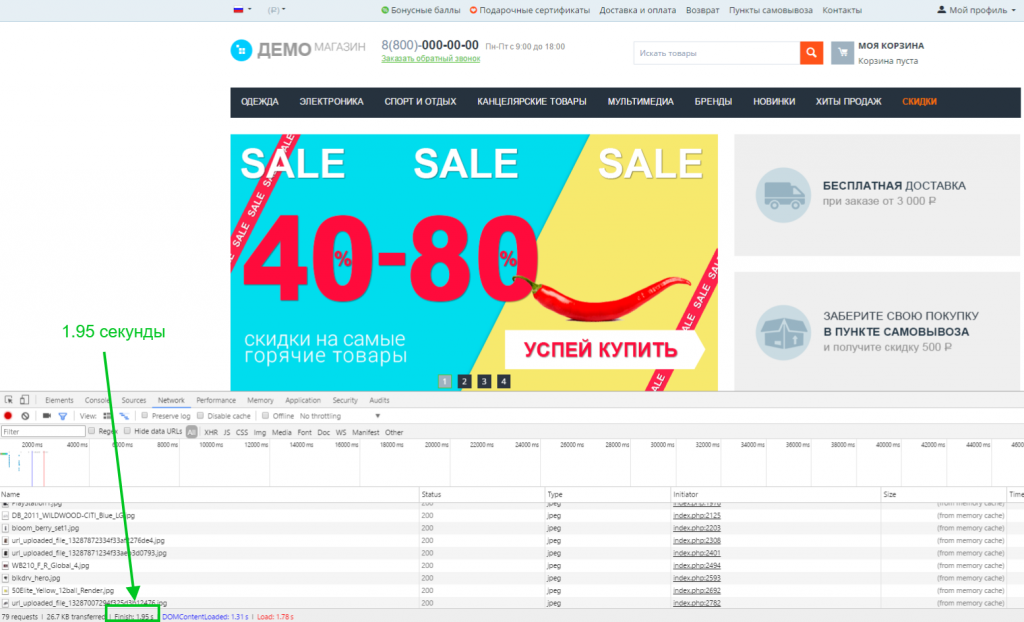Clear the network log
The width and height of the screenshot is (1024, 622).
click(25, 416)
